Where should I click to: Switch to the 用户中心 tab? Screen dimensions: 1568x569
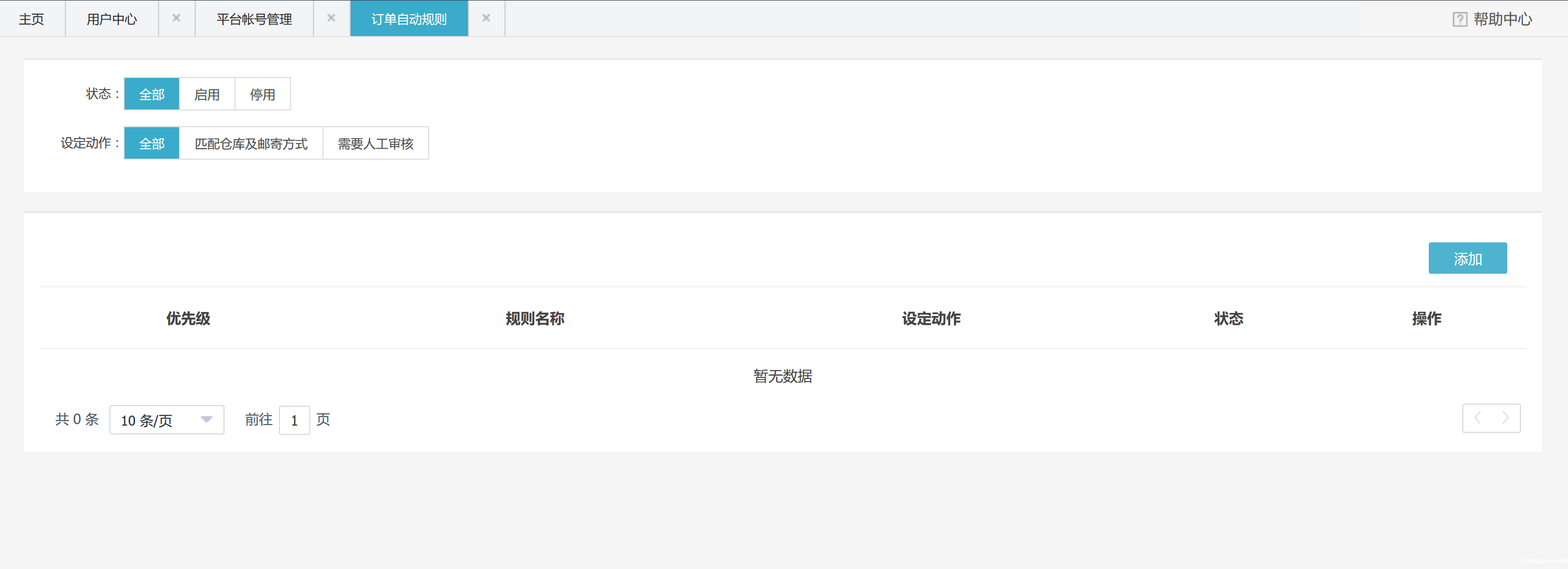(x=112, y=18)
